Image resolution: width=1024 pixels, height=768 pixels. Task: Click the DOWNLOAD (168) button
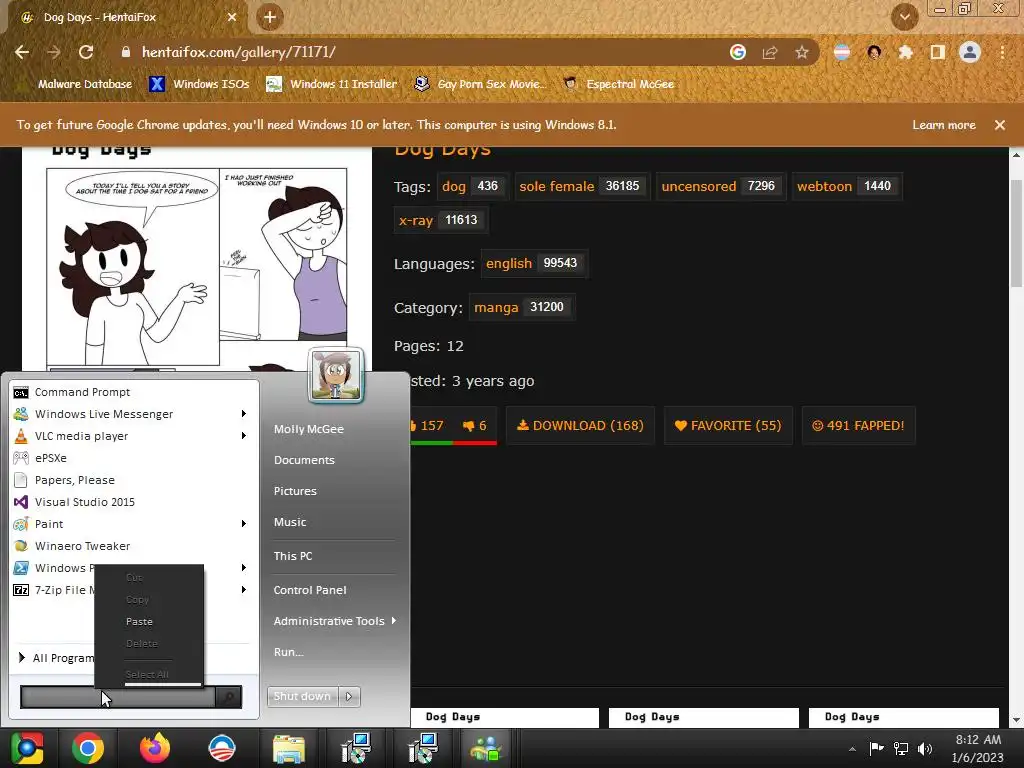(580, 426)
